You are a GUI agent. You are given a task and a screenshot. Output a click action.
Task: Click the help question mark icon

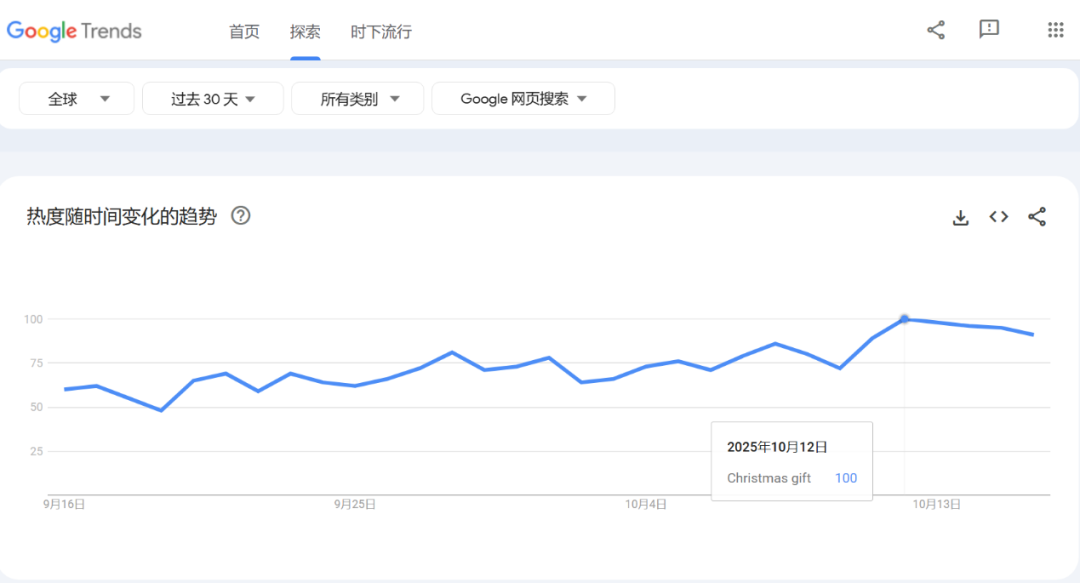tap(240, 216)
